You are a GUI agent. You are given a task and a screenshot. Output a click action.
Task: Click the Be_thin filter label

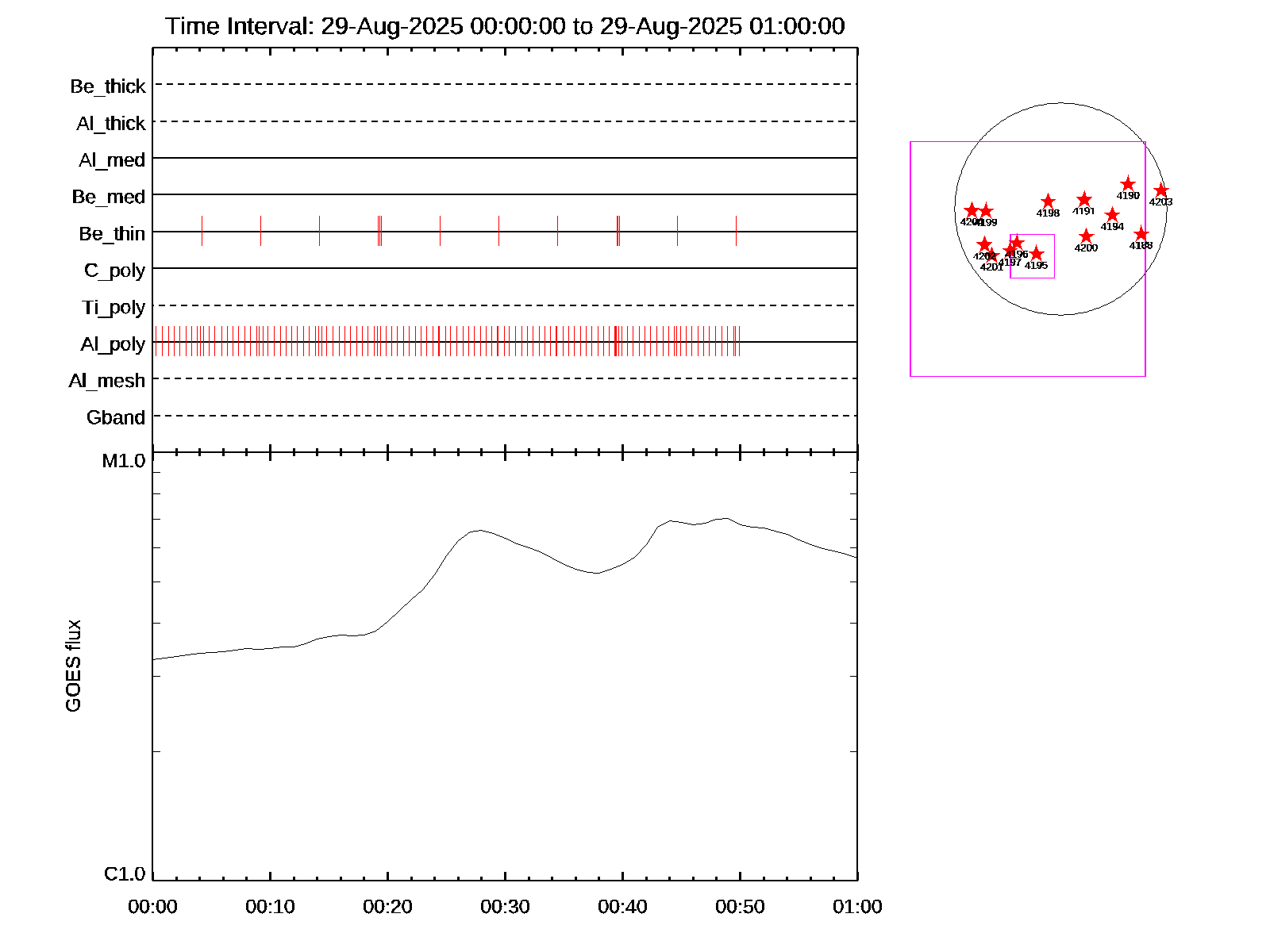pyautogui.click(x=112, y=233)
